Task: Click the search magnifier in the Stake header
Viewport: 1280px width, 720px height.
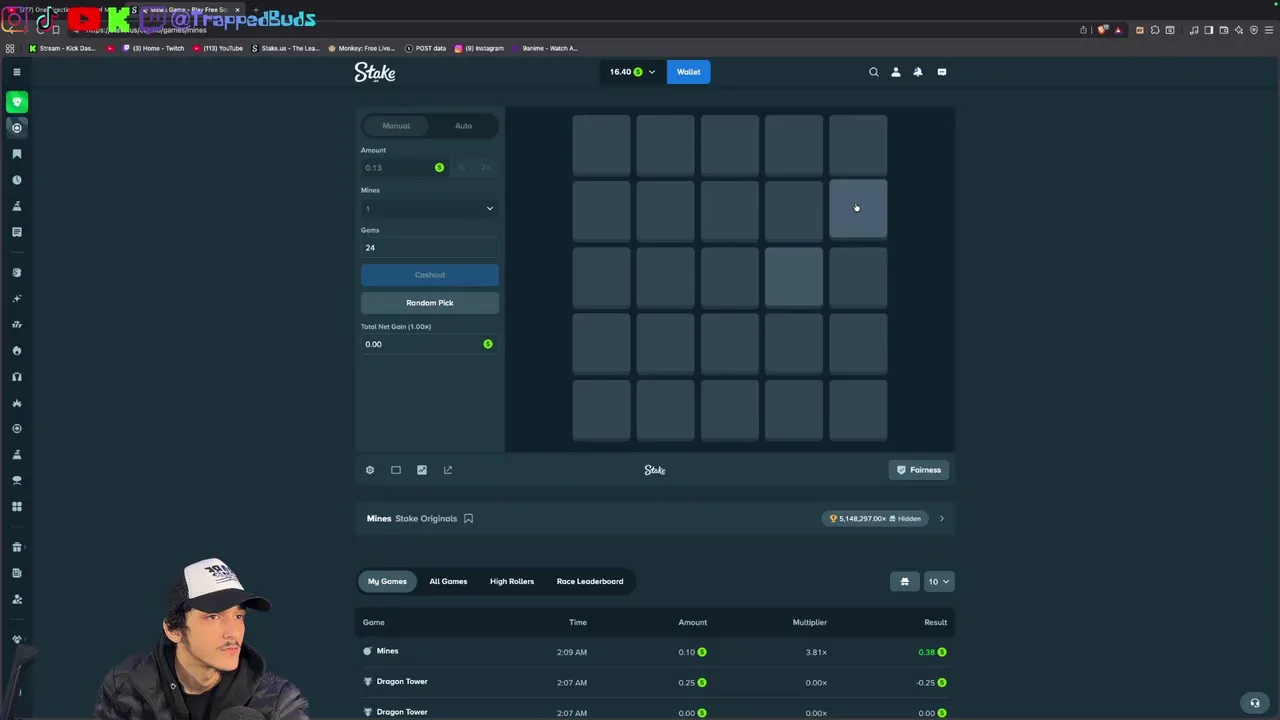Action: point(874,72)
